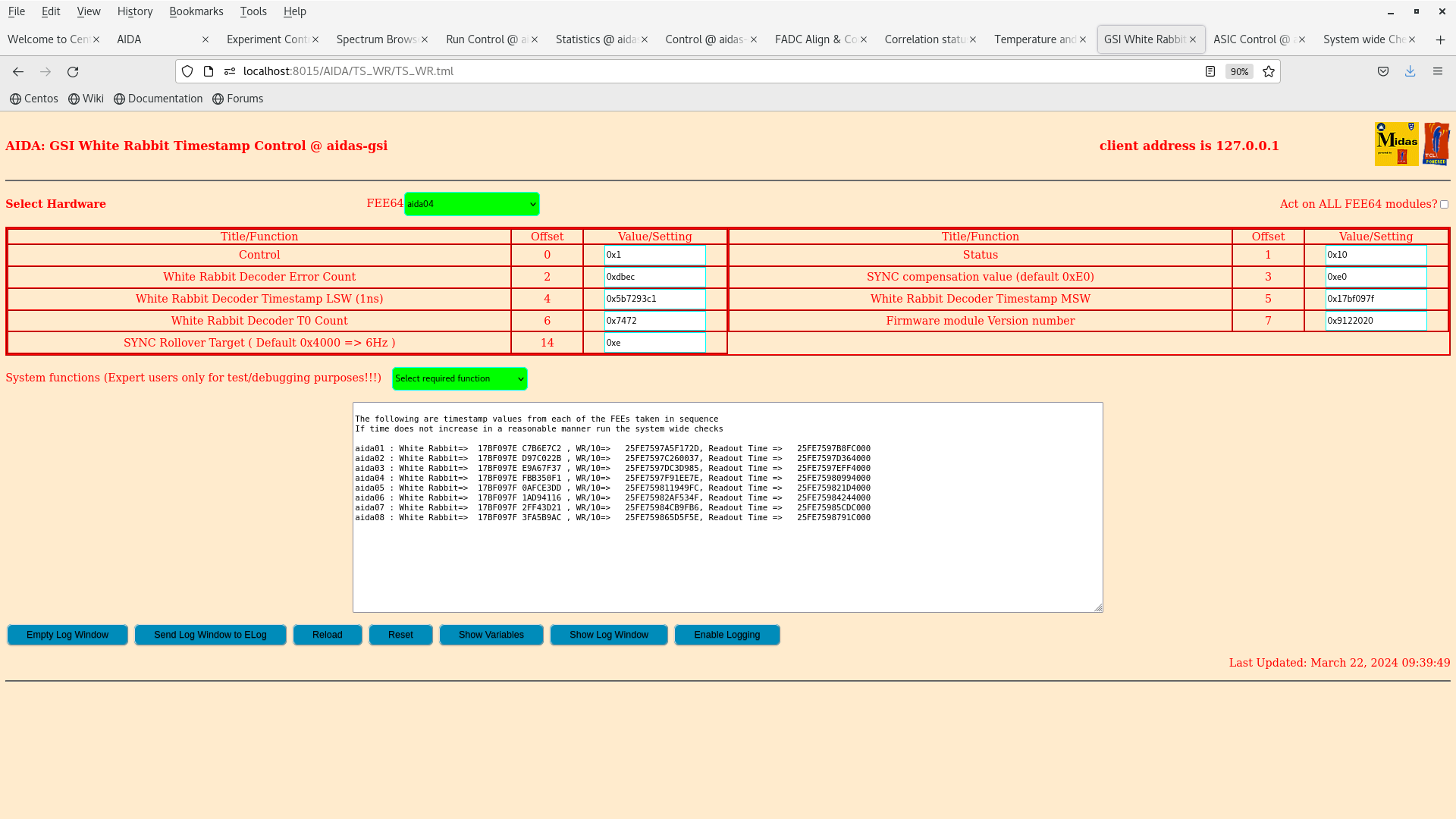Screen dimensions: 1456x819
Task: Open the Firefox downloads icon
Action: pyautogui.click(x=1410, y=71)
